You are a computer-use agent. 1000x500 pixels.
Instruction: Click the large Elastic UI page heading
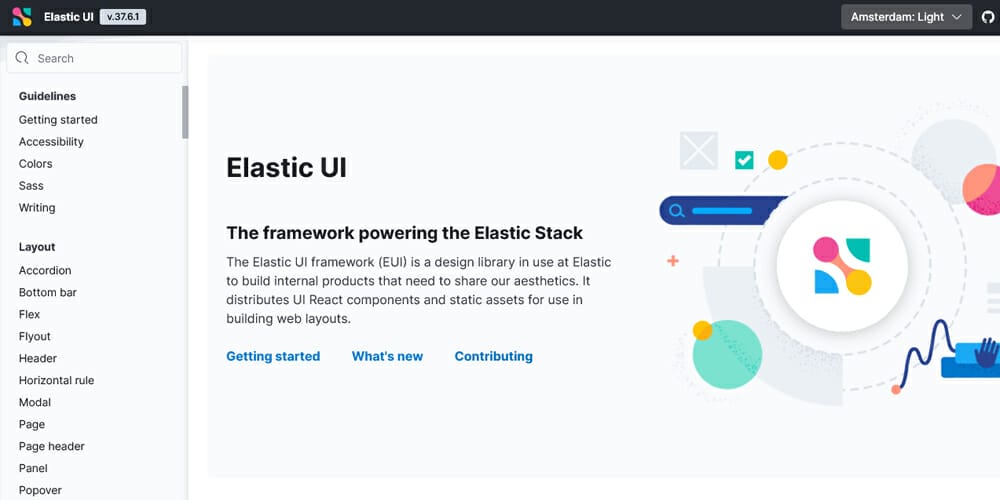pos(287,168)
